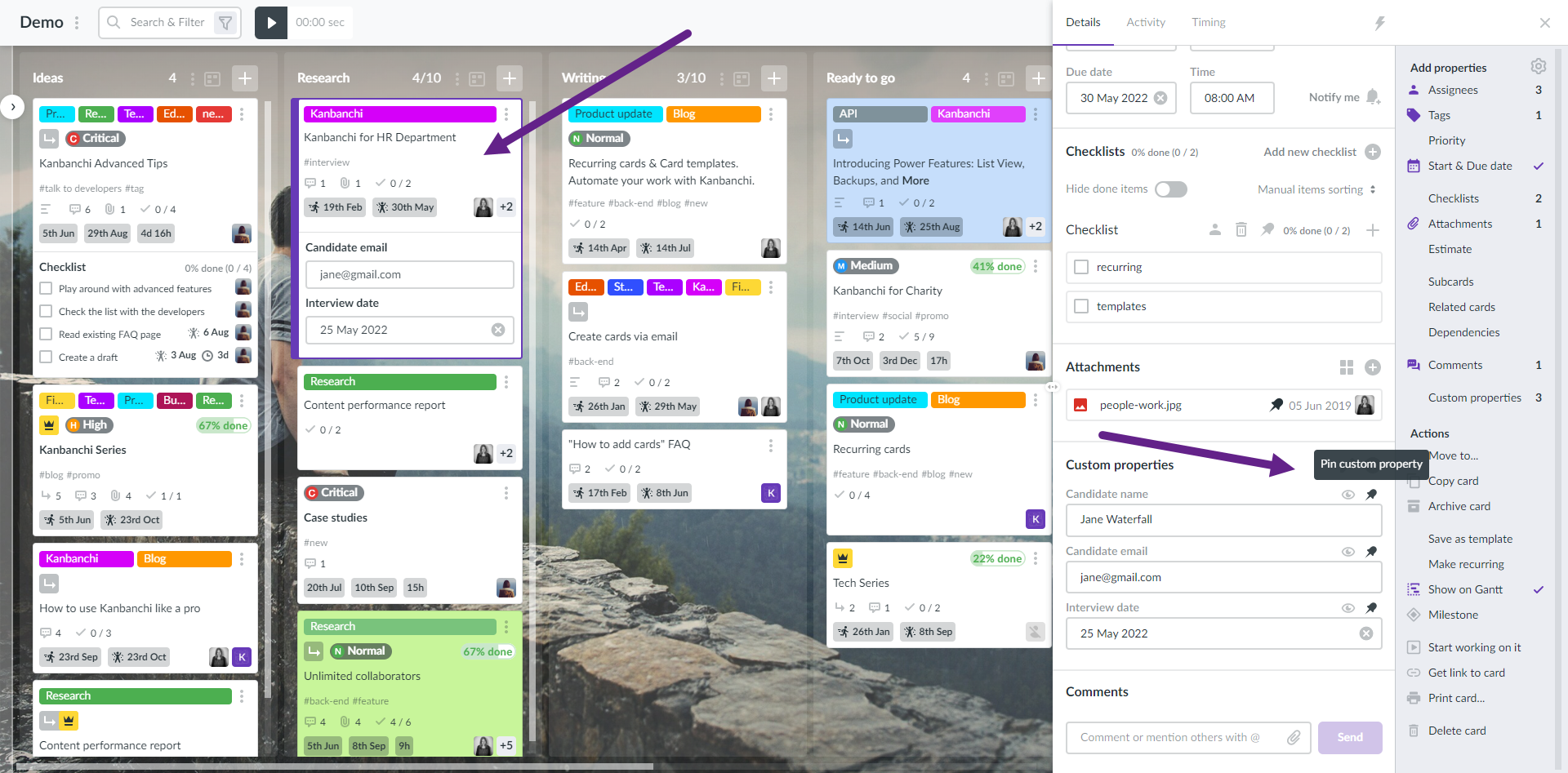Switch attachments to grid view
This screenshot has height=773, width=1568.
(1347, 367)
